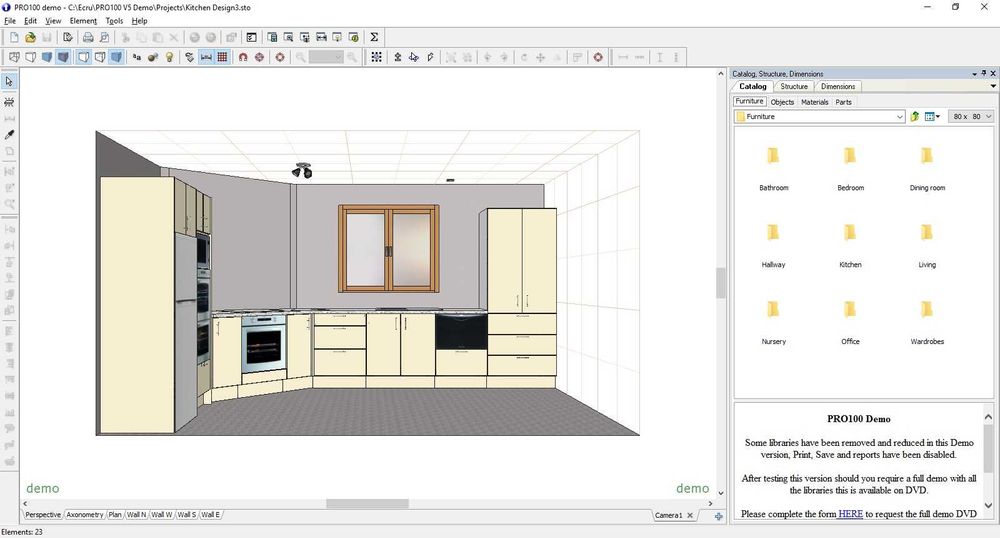Click the red magnet snap icon
1000x538 pixels.
pos(243,57)
